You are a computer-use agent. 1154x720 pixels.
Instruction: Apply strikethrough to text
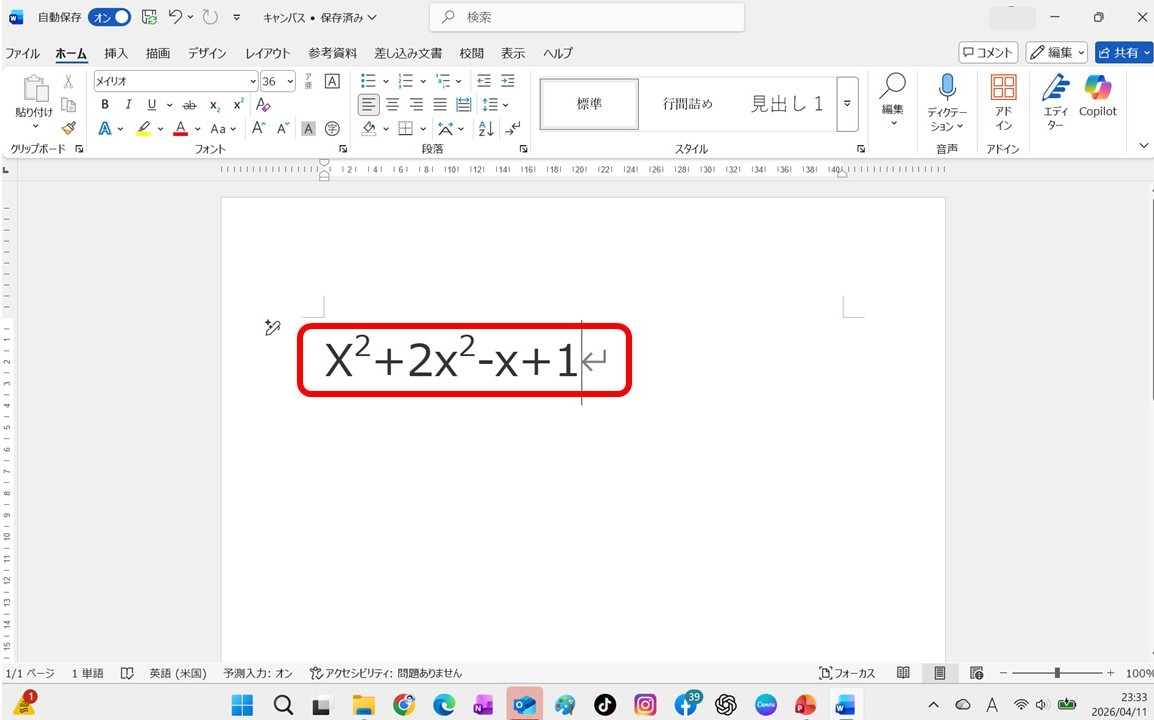(190, 105)
